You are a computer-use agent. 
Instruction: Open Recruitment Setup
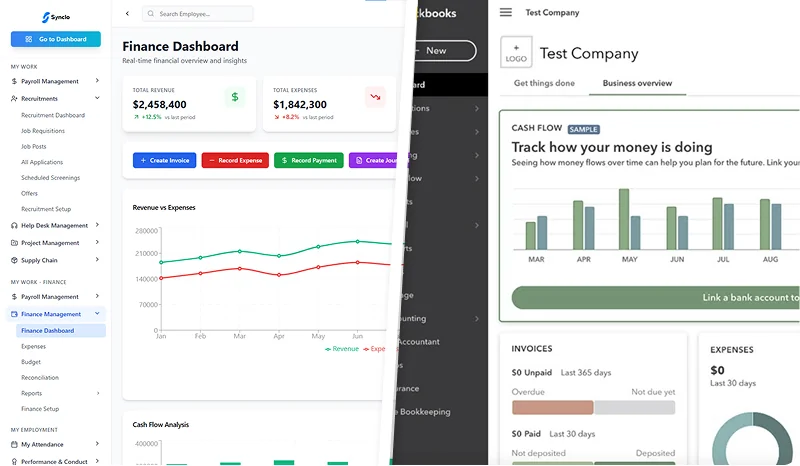click(x=46, y=209)
